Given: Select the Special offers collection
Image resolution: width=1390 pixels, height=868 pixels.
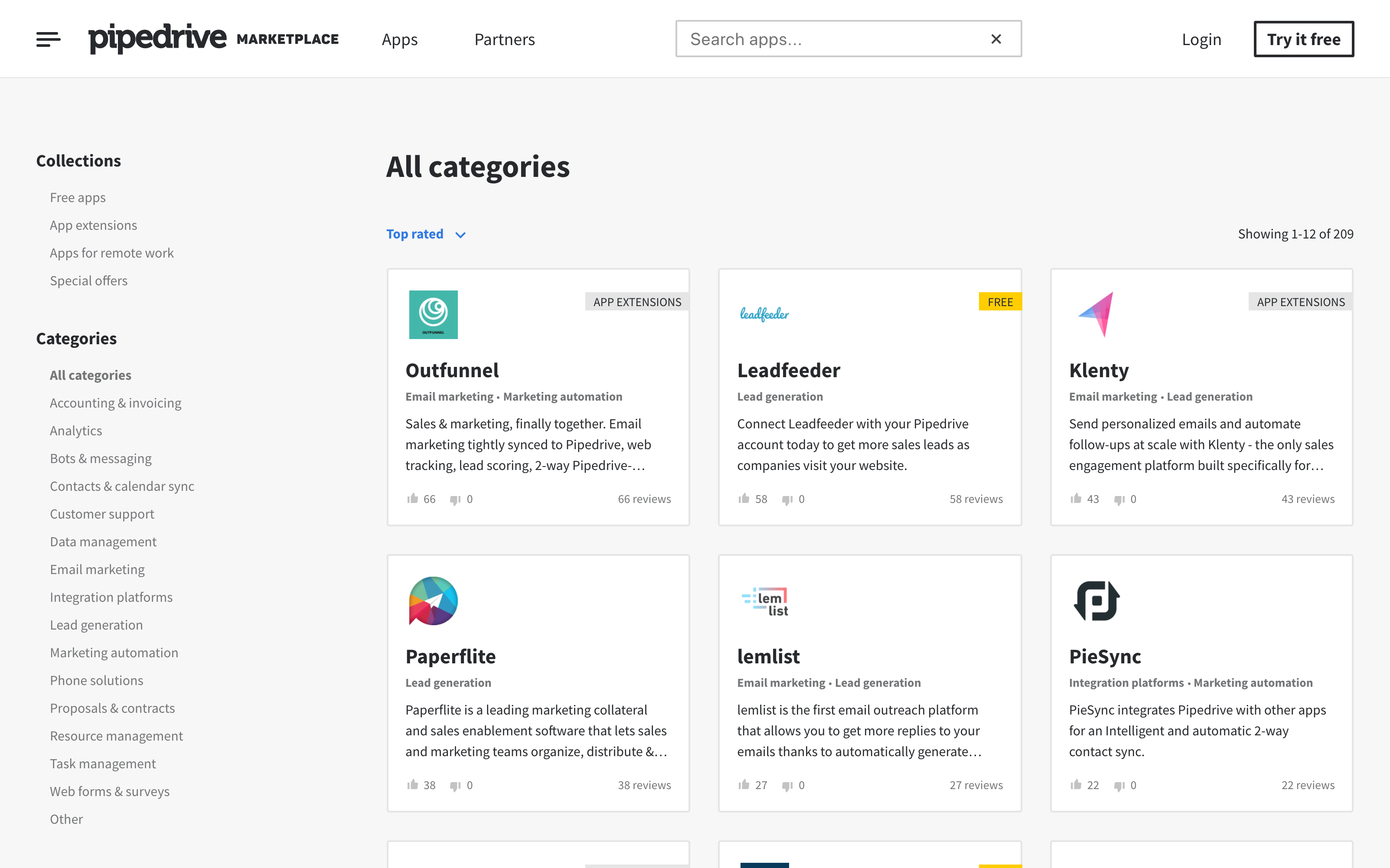Looking at the screenshot, I should 88,281.
